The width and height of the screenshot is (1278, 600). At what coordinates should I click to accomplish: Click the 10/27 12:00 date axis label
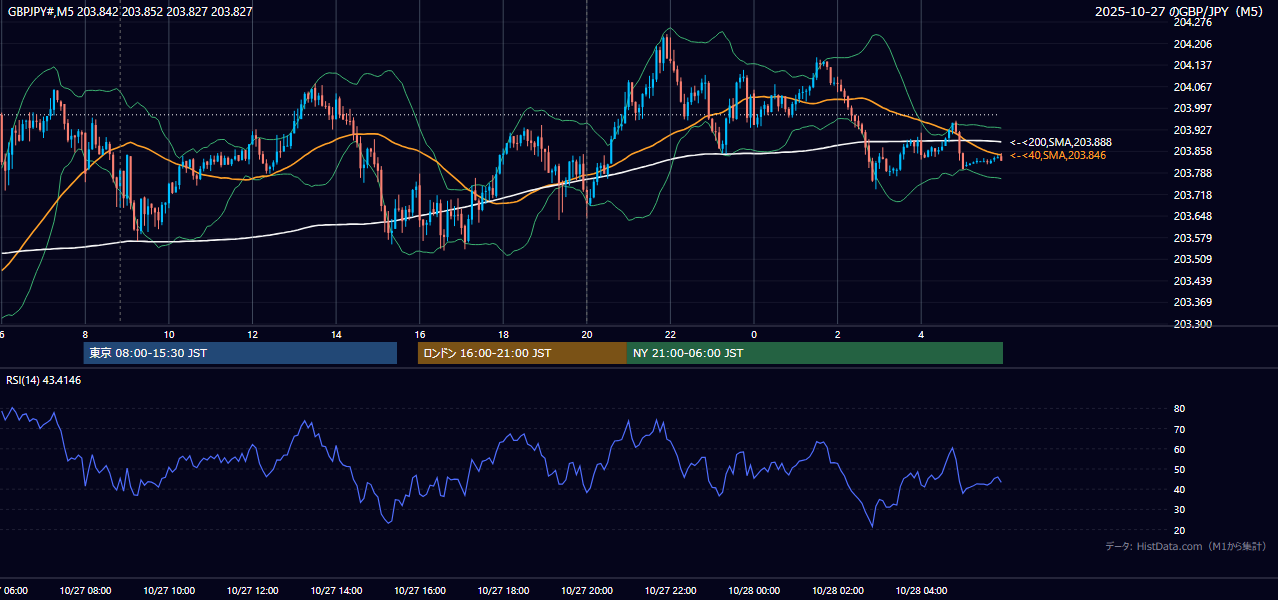(252, 591)
